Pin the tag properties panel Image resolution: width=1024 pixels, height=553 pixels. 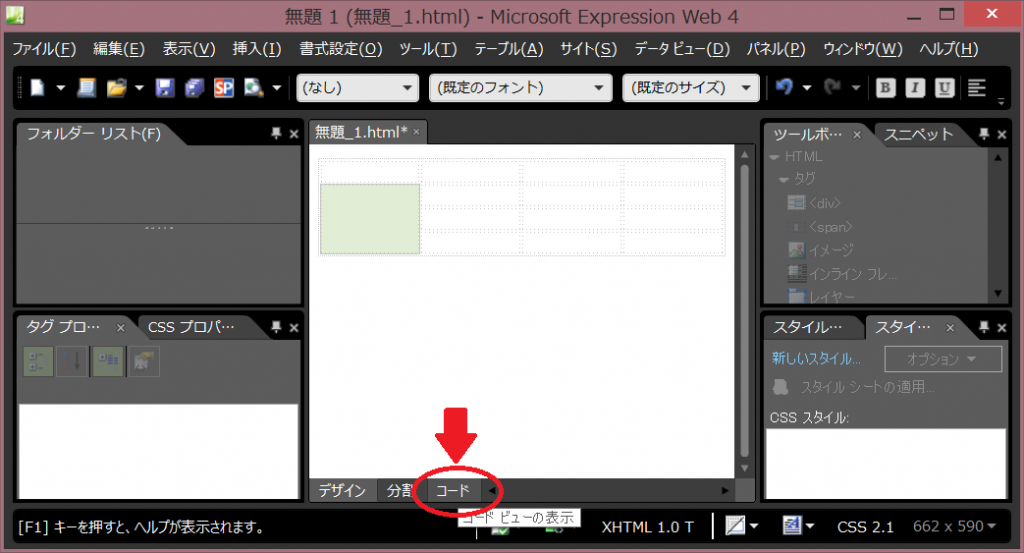point(276,326)
